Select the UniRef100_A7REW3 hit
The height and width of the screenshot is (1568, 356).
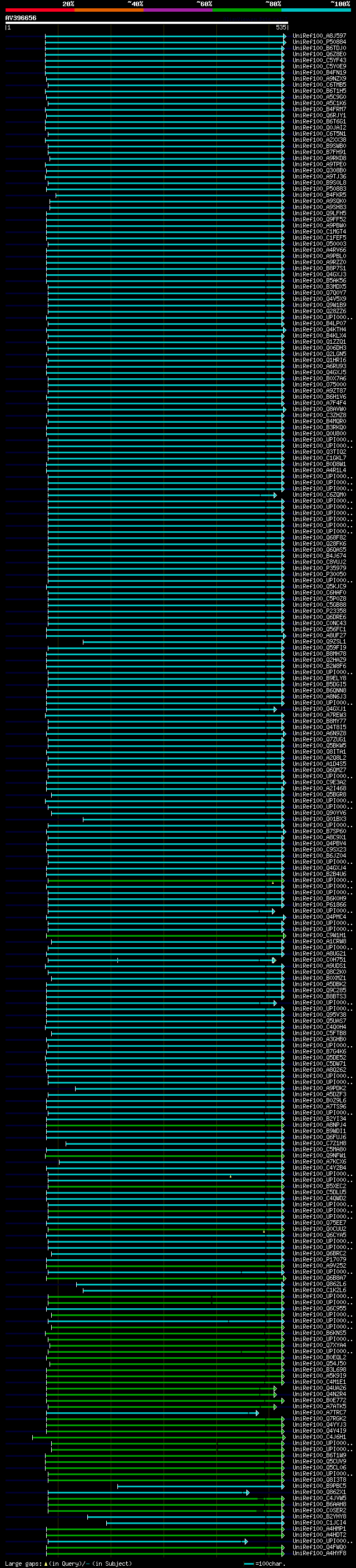319,715
